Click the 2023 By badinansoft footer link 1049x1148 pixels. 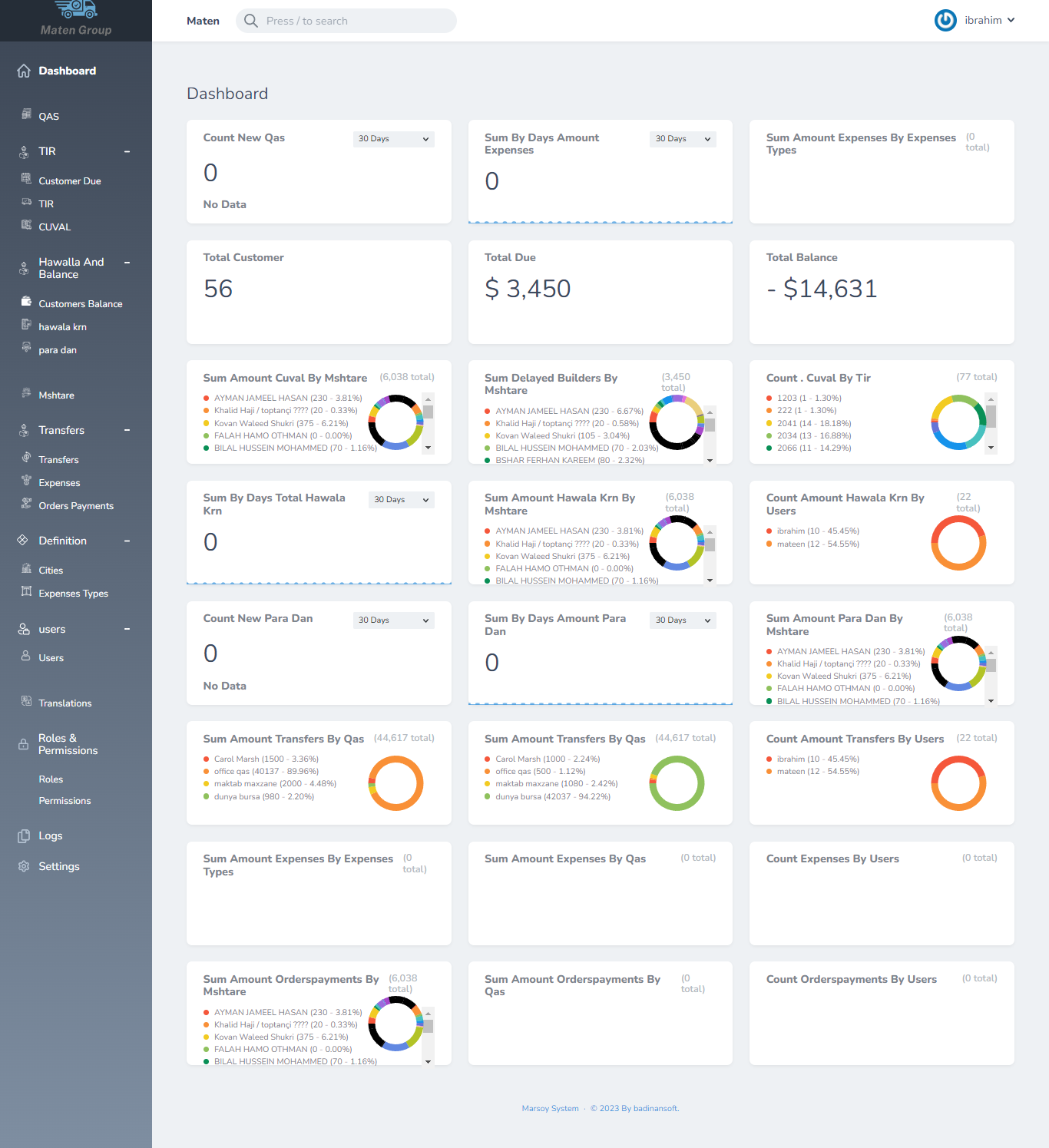click(x=634, y=1108)
